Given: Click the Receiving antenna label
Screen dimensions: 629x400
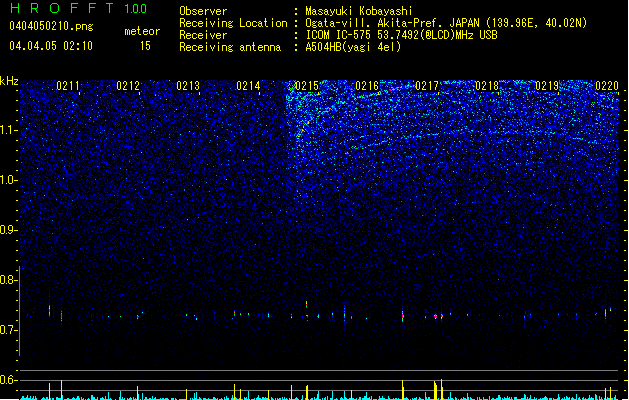Looking at the screenshot, I should 230,47.
